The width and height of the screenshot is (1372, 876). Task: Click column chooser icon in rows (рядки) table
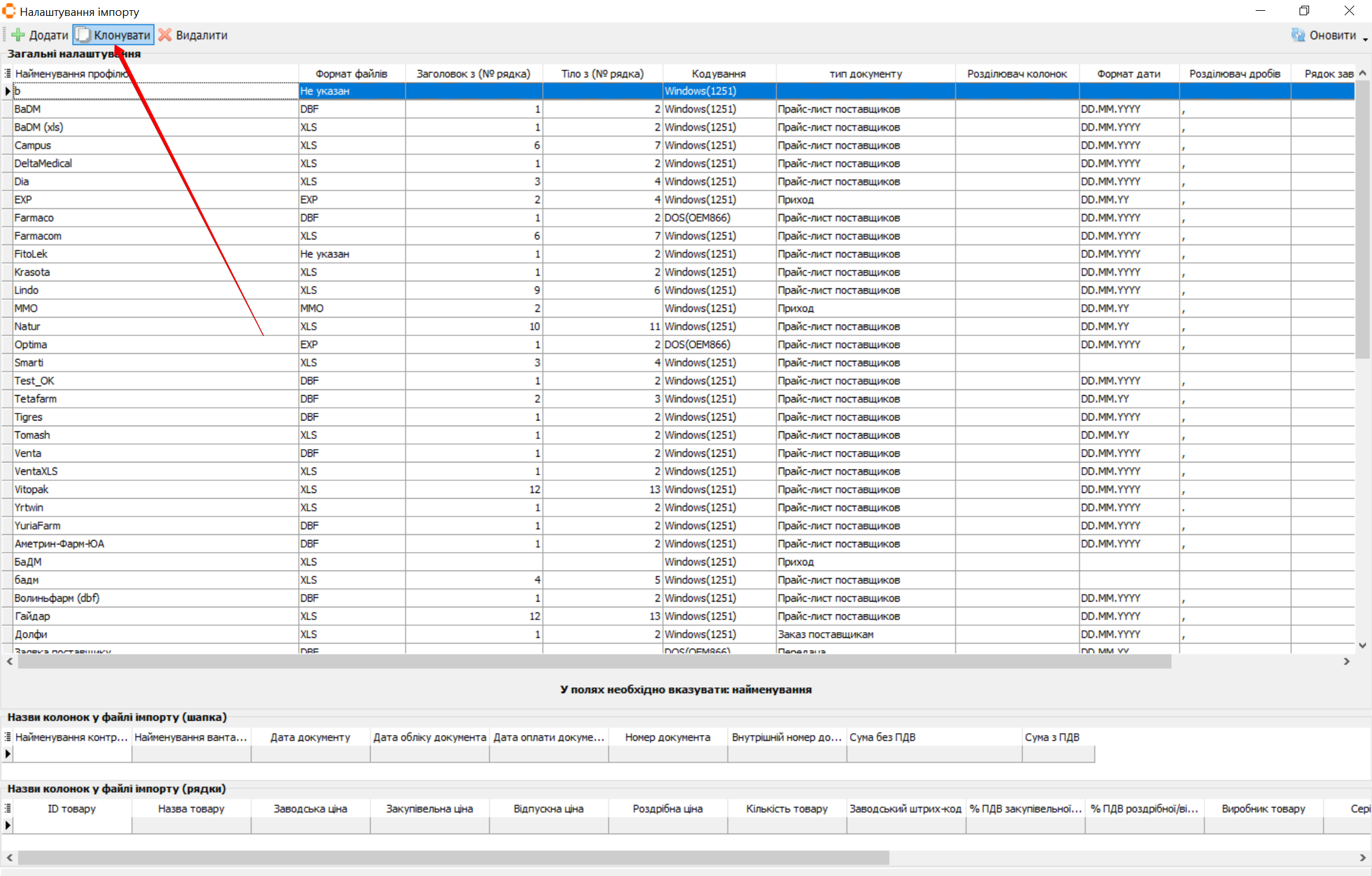tap(8, 809)
